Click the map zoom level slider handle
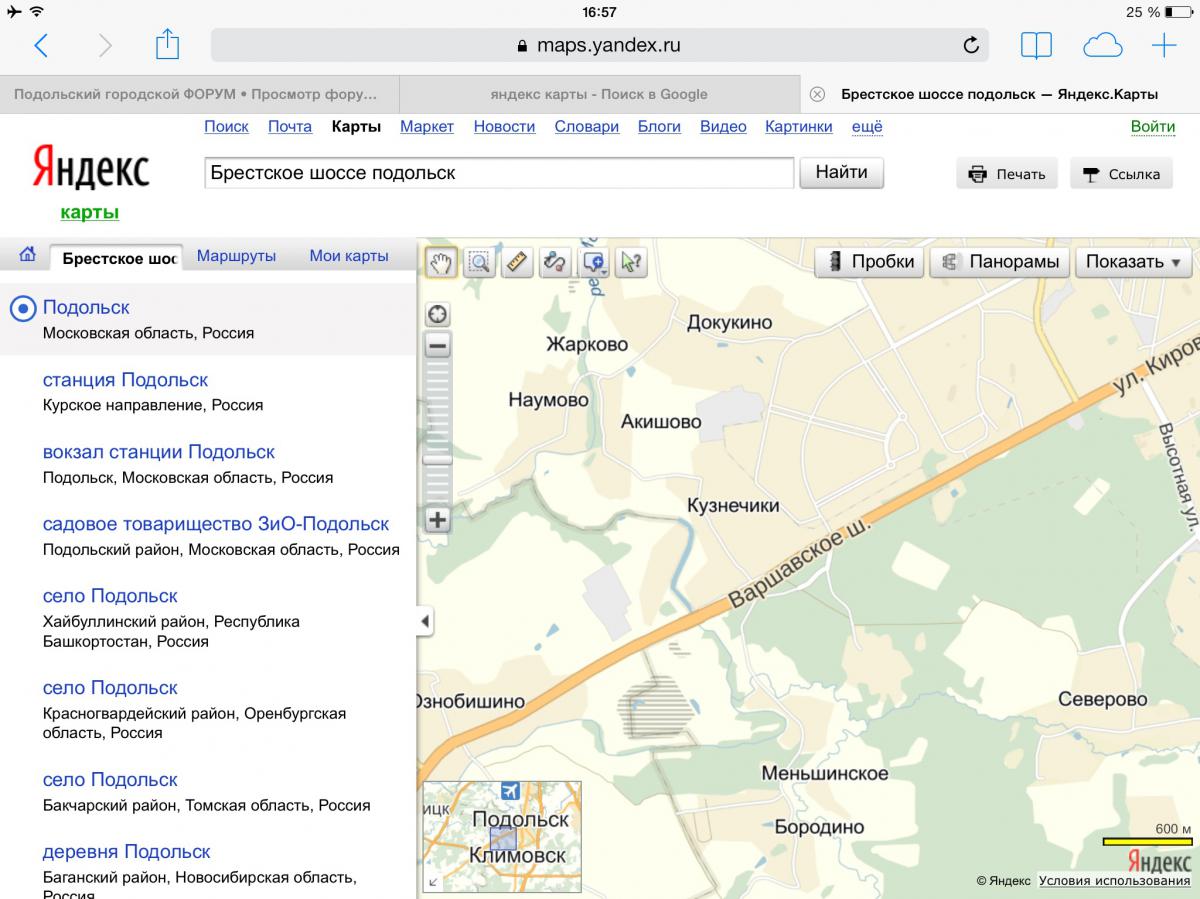Screen dimensions: 1200x899 (438, 459)
